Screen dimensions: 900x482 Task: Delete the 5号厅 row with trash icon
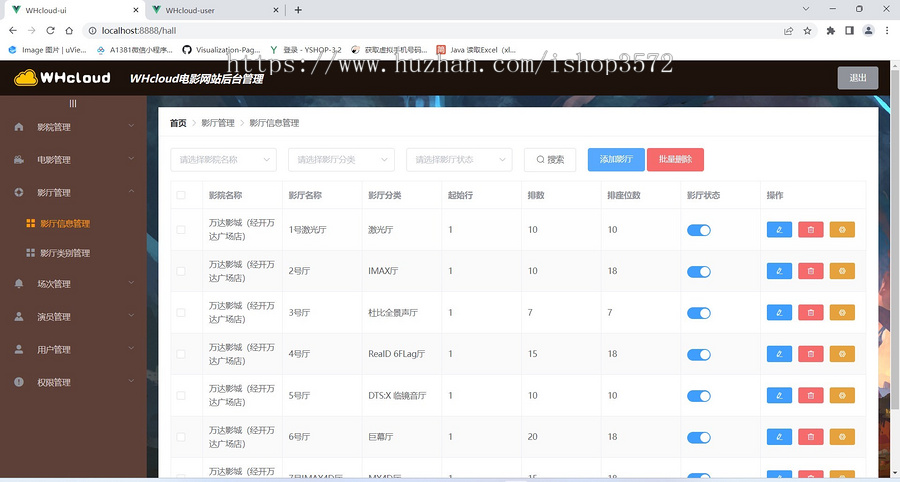[x=810, y=395]
